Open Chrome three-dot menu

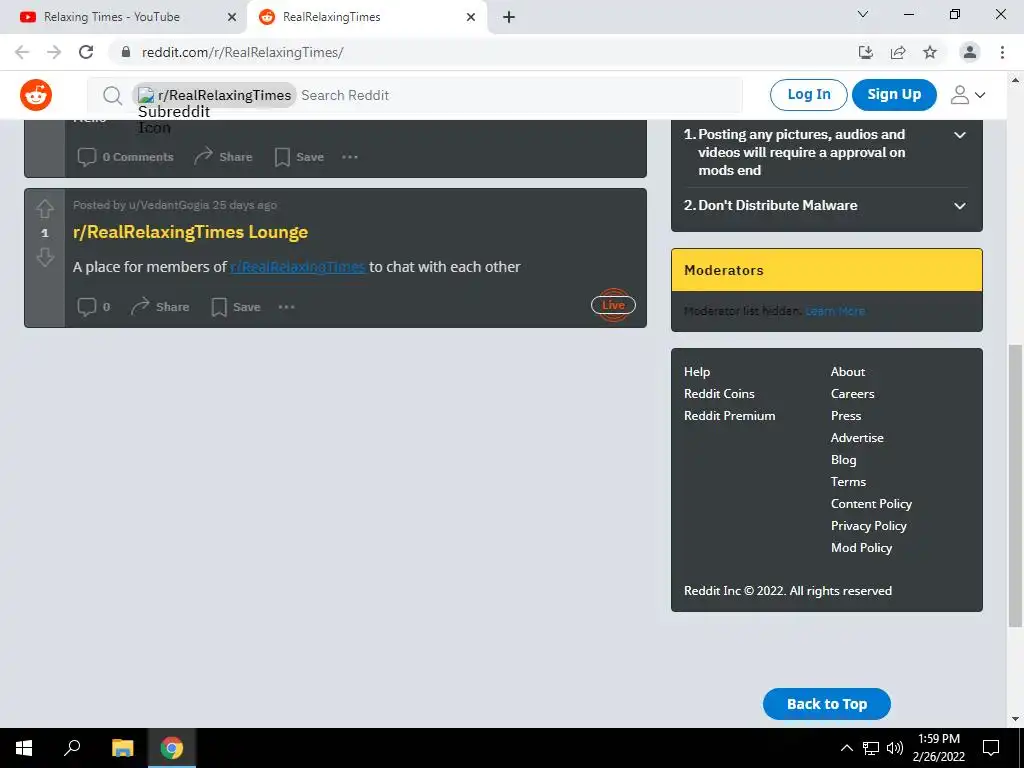click(x=1002, y=52)
